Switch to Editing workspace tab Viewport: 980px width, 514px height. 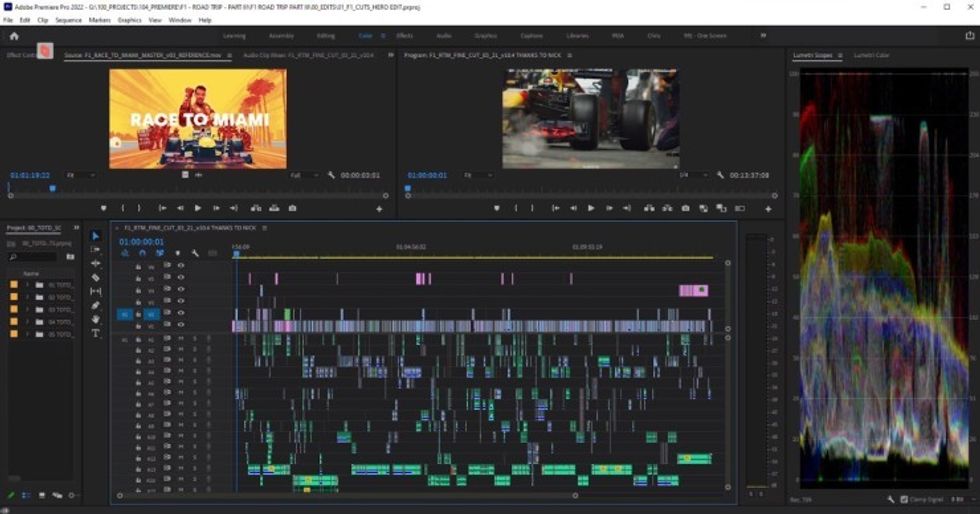pos(326,36)
